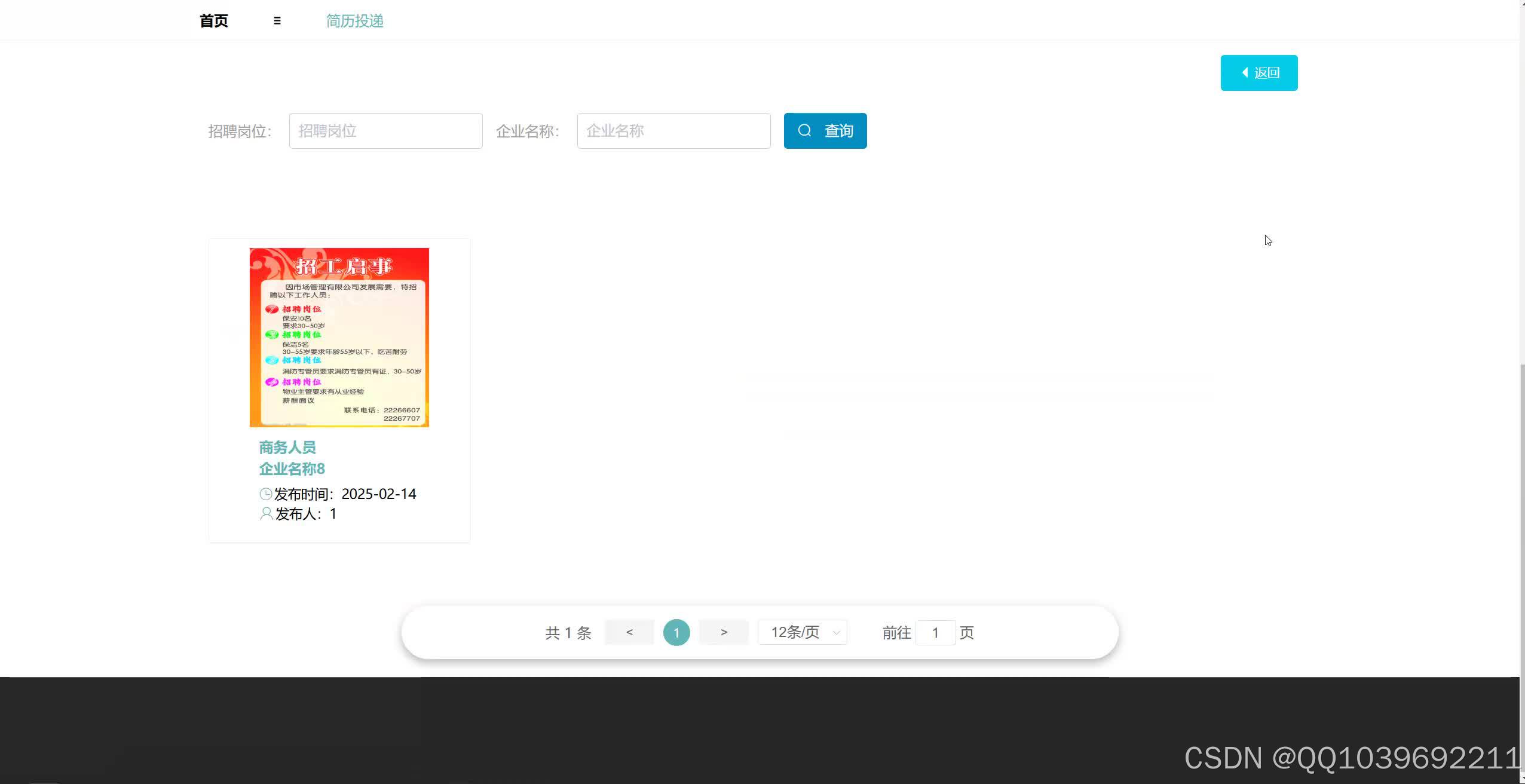This screenshot has width=1525, height=784.
Task: Expand the dropdown arrow beside 12条/页
Action: (835, 632)
